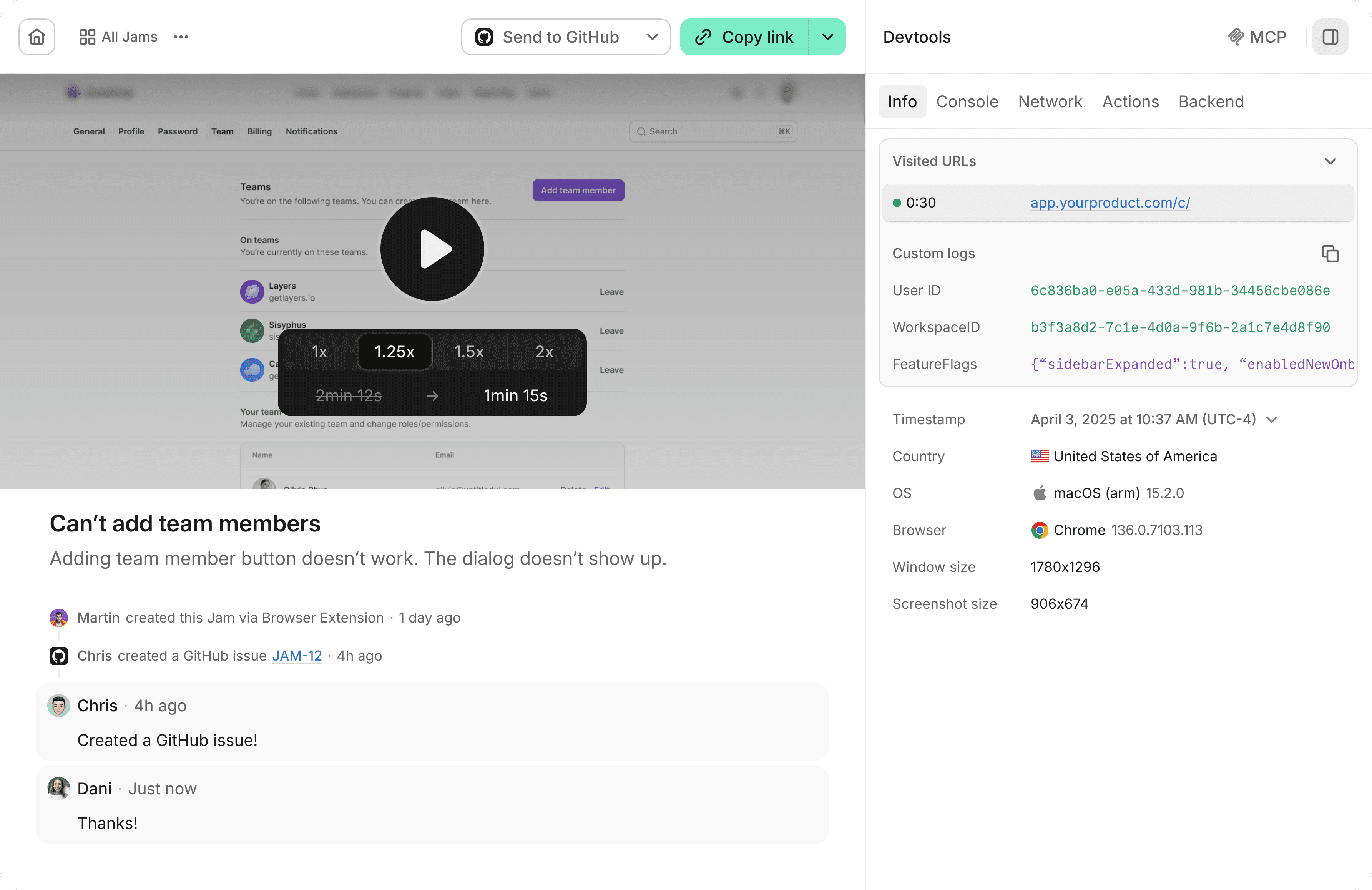Click the MCP button in Devtools
This screenshot has height=890, width=1372.
click(1257, 37)
